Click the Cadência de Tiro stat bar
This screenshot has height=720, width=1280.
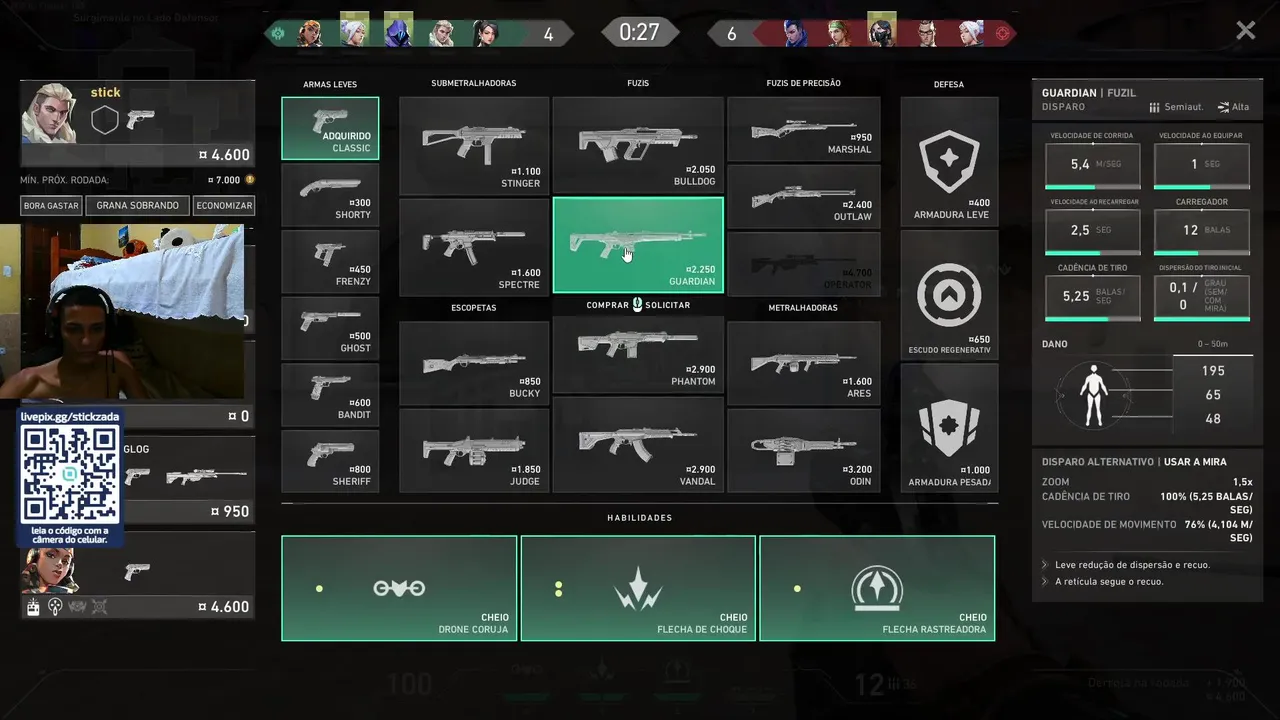tap(1093, 298)
